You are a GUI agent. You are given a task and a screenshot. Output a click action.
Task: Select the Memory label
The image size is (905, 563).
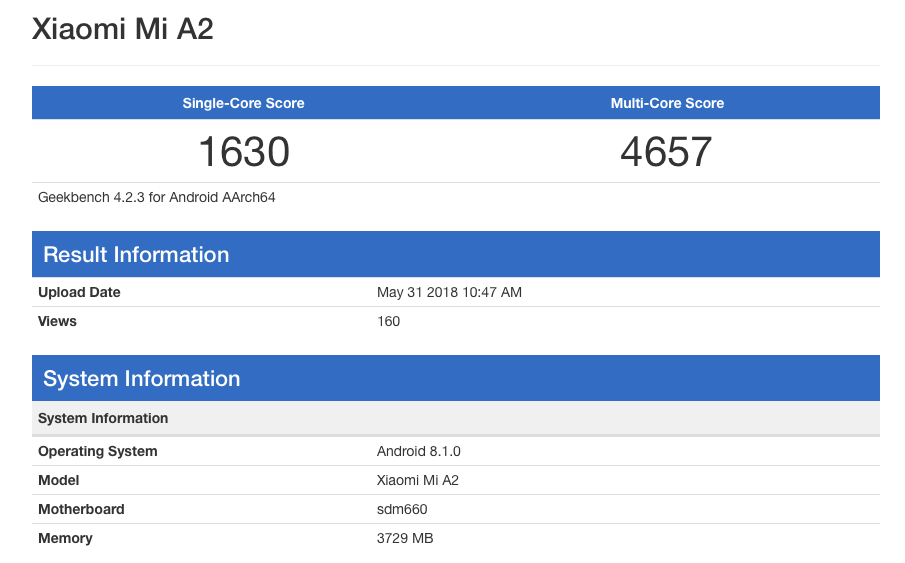click(65, 538)
